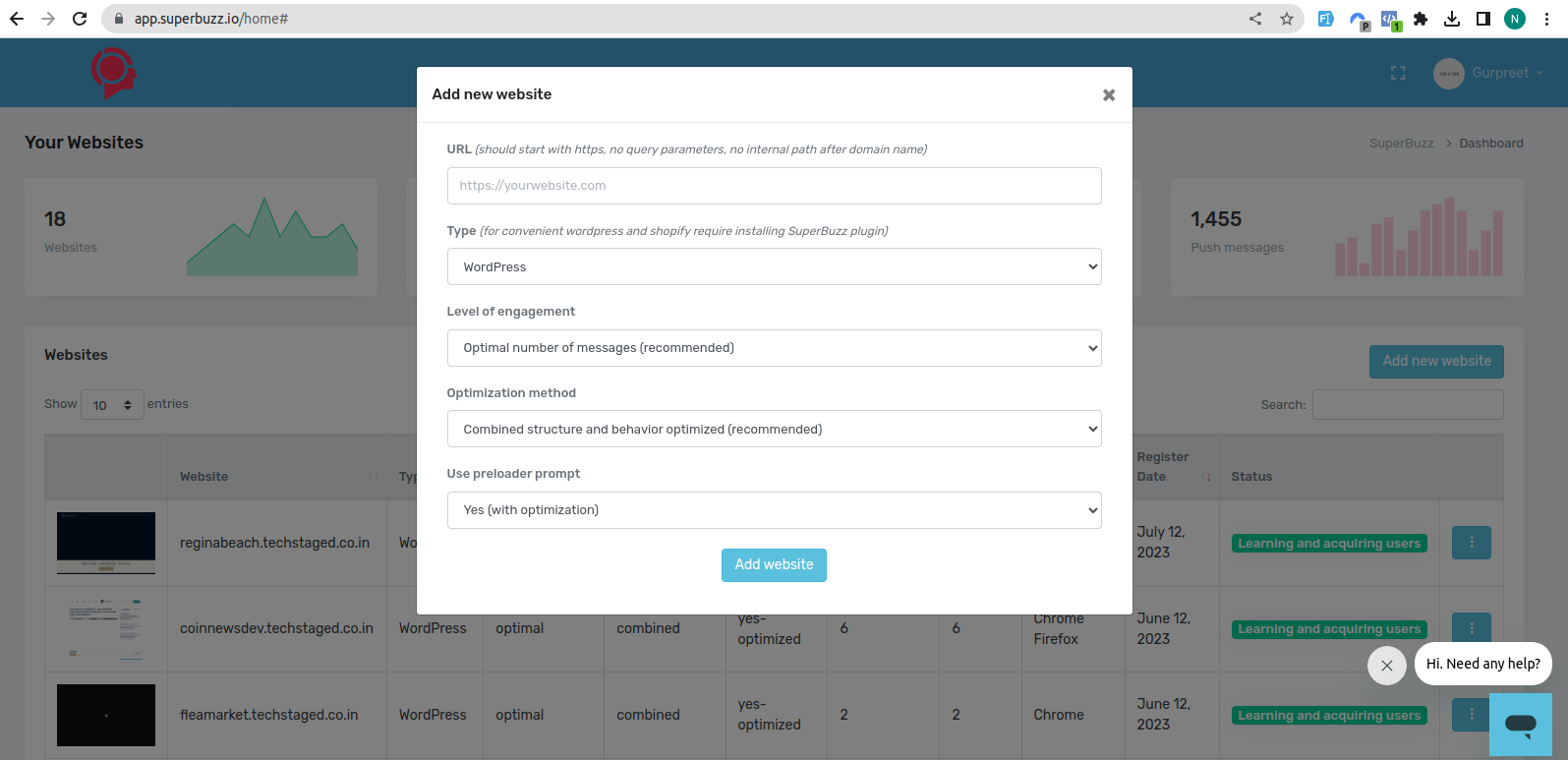Reload the page in the browser
1568x760 pixels.
80,19
